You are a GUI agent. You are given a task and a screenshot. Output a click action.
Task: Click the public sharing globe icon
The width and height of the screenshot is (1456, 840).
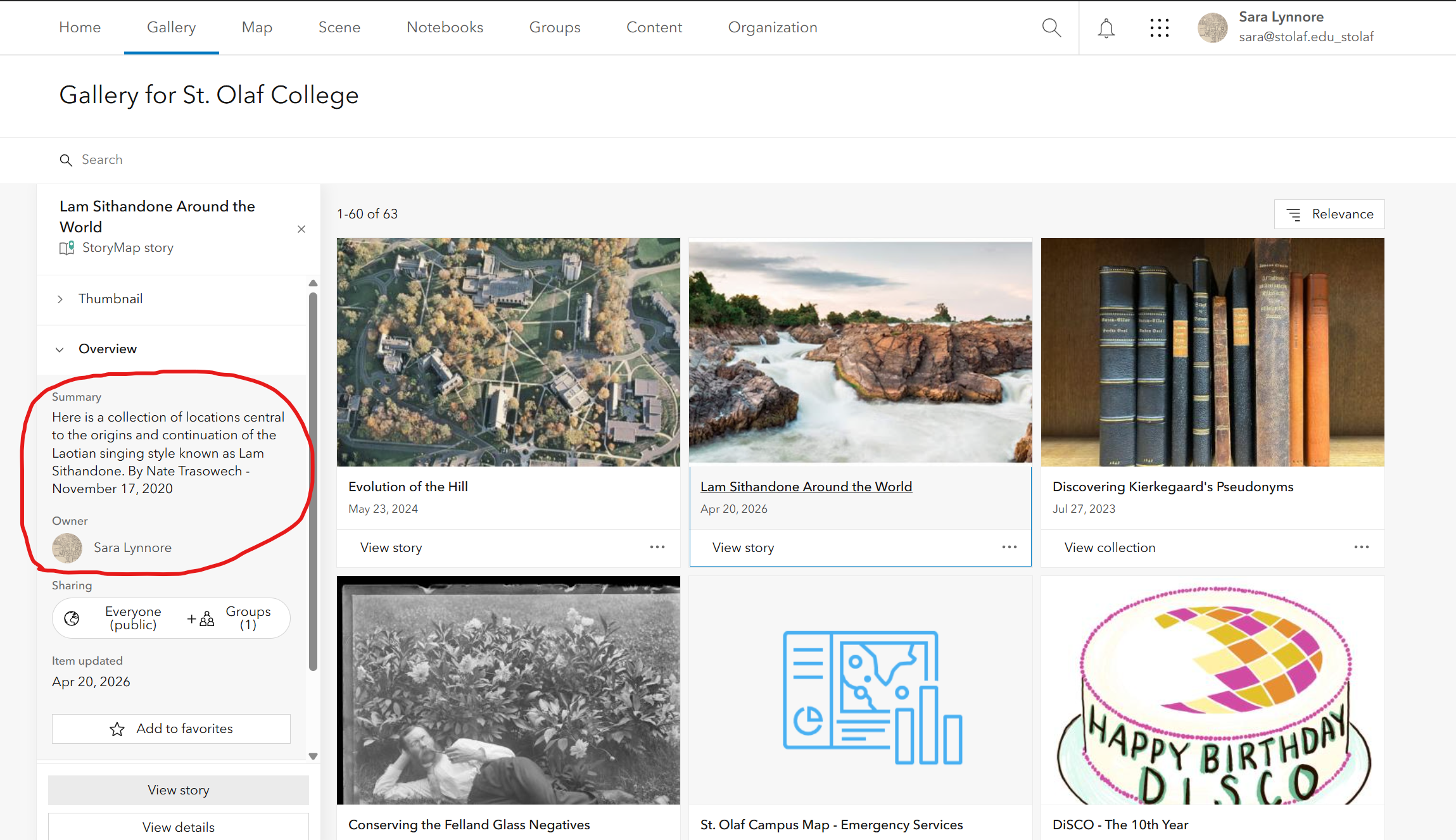click(72, 618)
